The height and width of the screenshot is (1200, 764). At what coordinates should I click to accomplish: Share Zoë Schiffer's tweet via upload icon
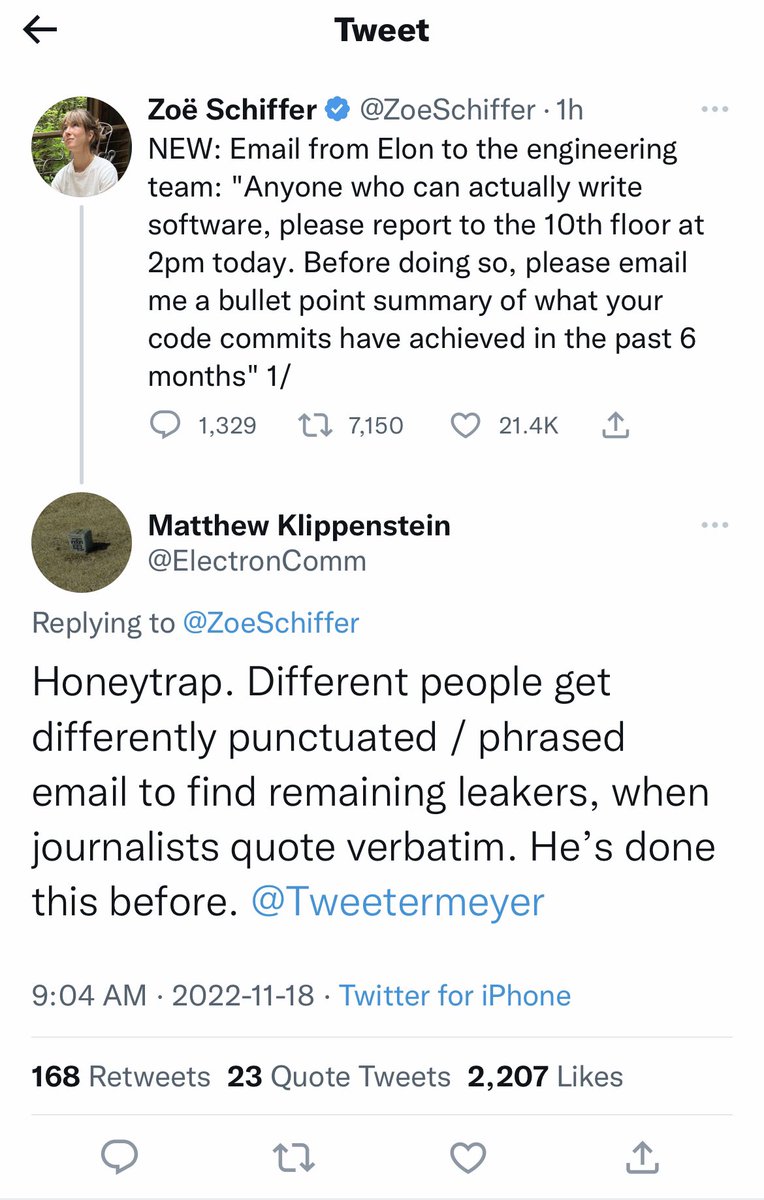[616, 426]
